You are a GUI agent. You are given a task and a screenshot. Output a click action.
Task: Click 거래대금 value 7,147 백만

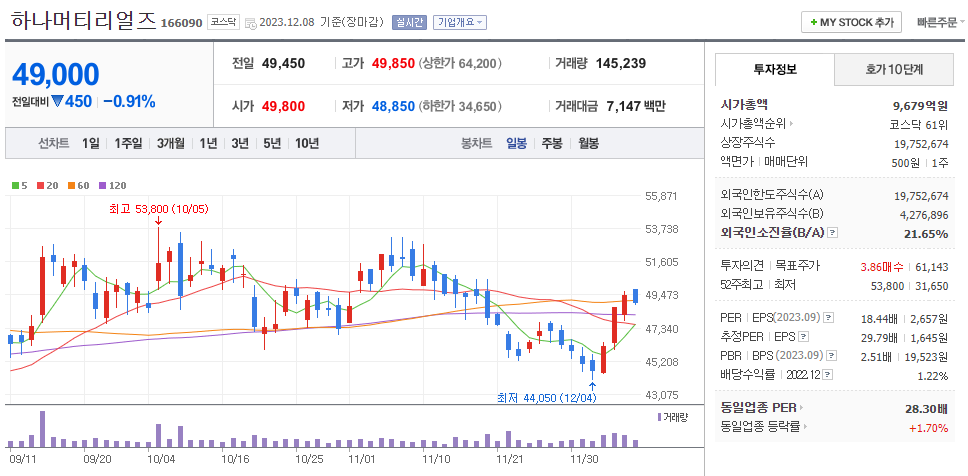coord(636,106)
